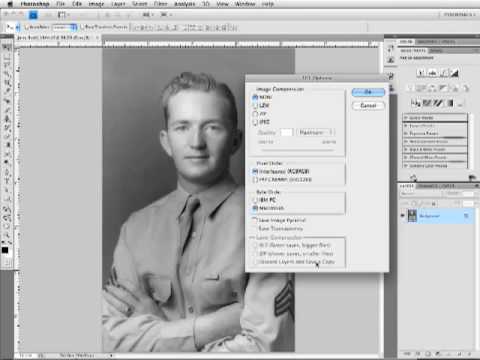
Task: Add a Posterize adjustment
Action: point(427,103)
